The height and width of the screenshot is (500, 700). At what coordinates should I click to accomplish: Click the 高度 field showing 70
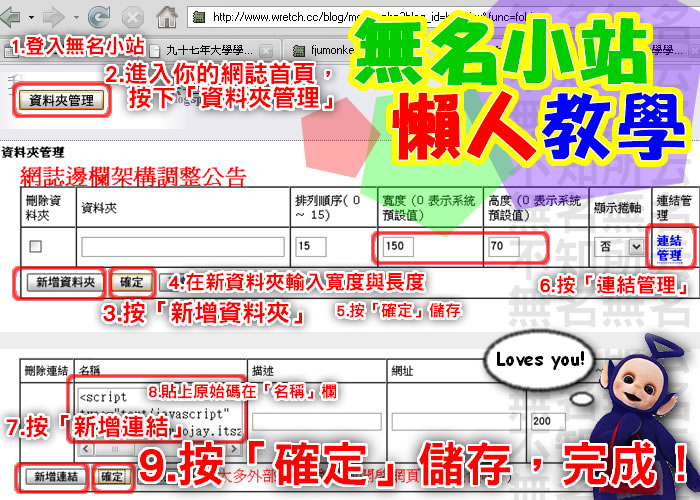[x=504, y=246]
